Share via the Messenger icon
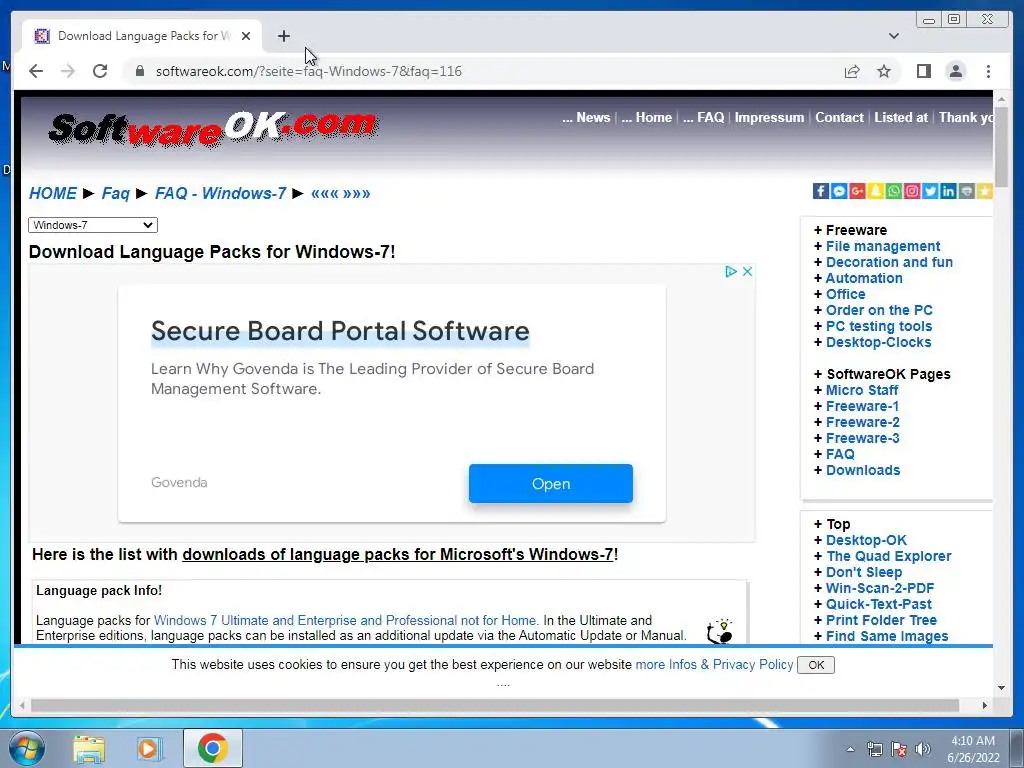 tap(839, 191)
